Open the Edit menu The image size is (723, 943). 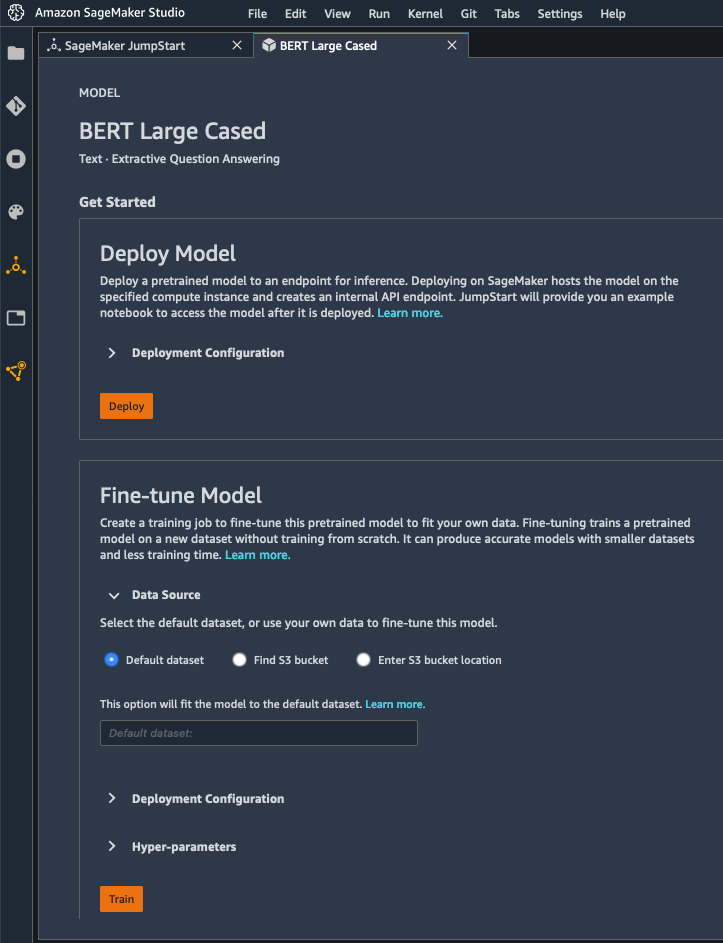(295, 13)
